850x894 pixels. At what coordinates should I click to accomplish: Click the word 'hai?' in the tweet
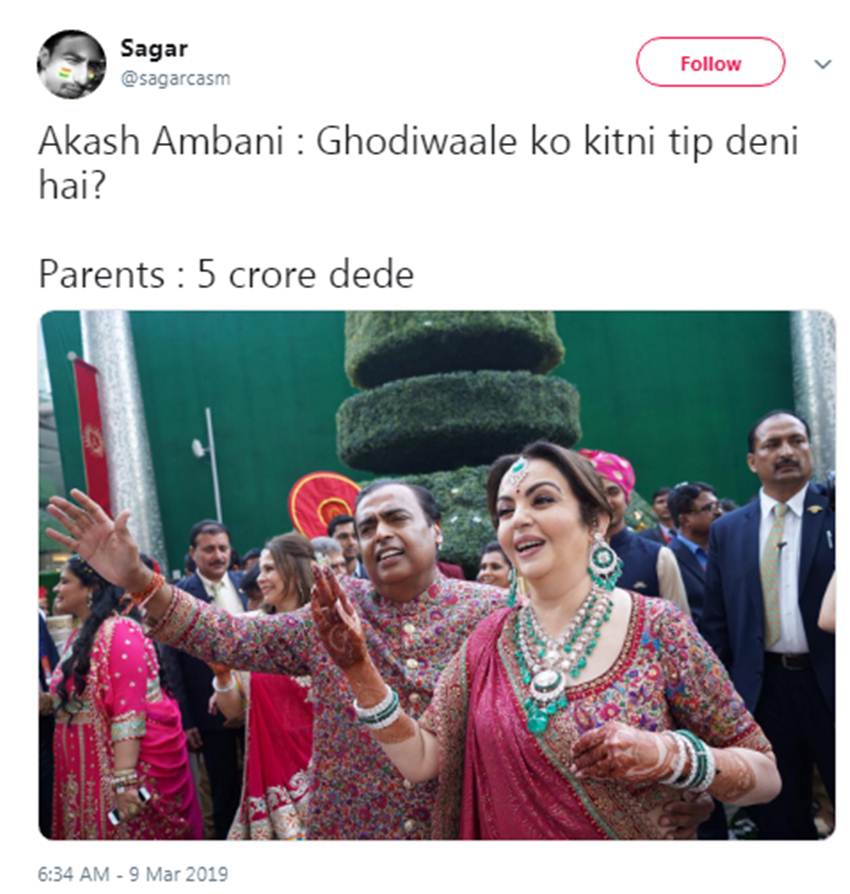(x=72, y=186)
